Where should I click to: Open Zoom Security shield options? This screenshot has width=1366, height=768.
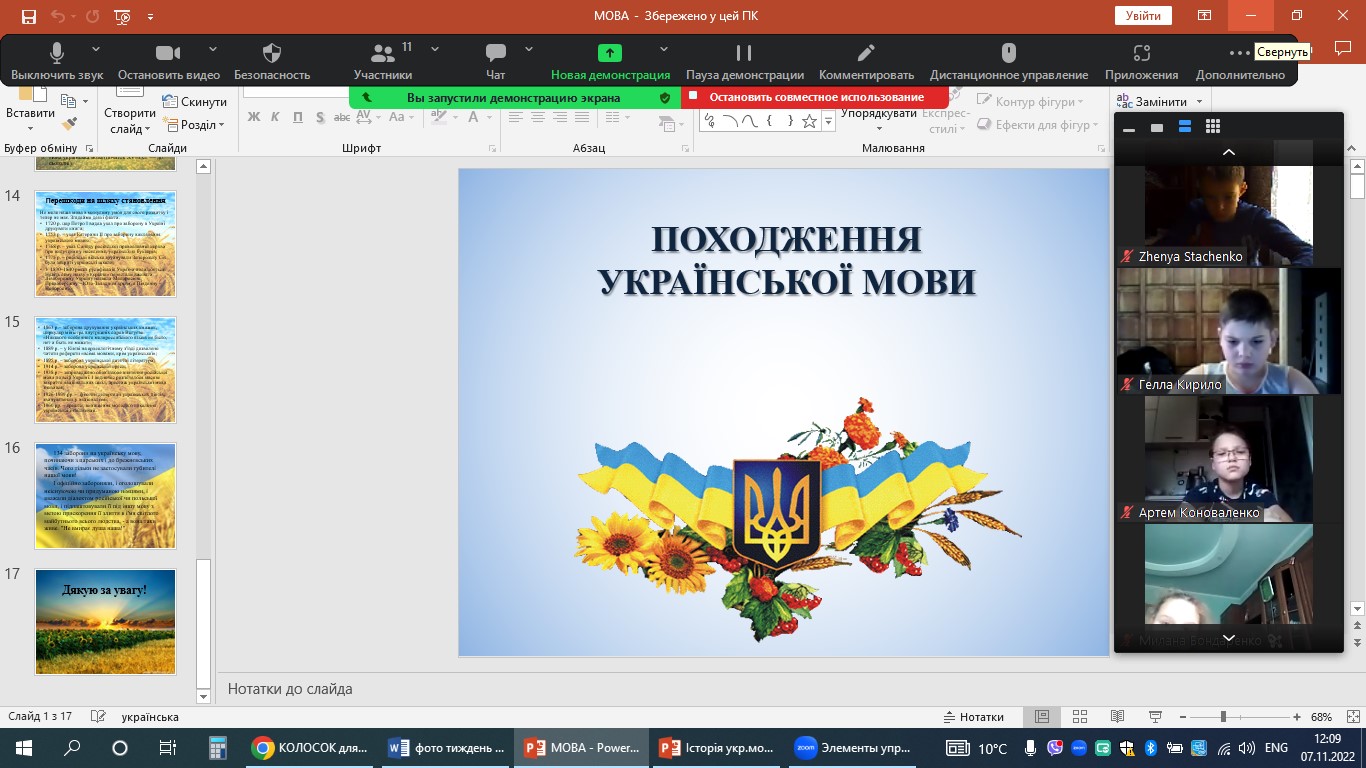pyautogui.click(x=272, y=62)
